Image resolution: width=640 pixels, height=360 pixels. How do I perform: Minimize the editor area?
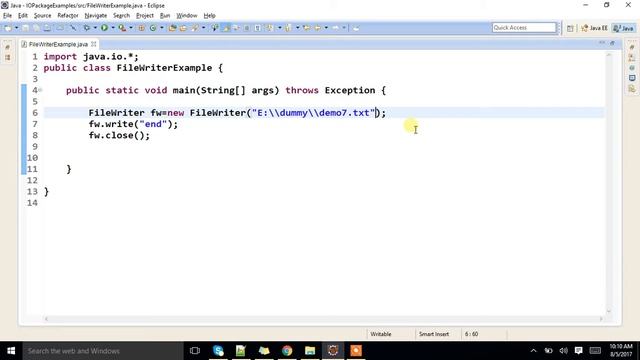(x=602, y=43)
